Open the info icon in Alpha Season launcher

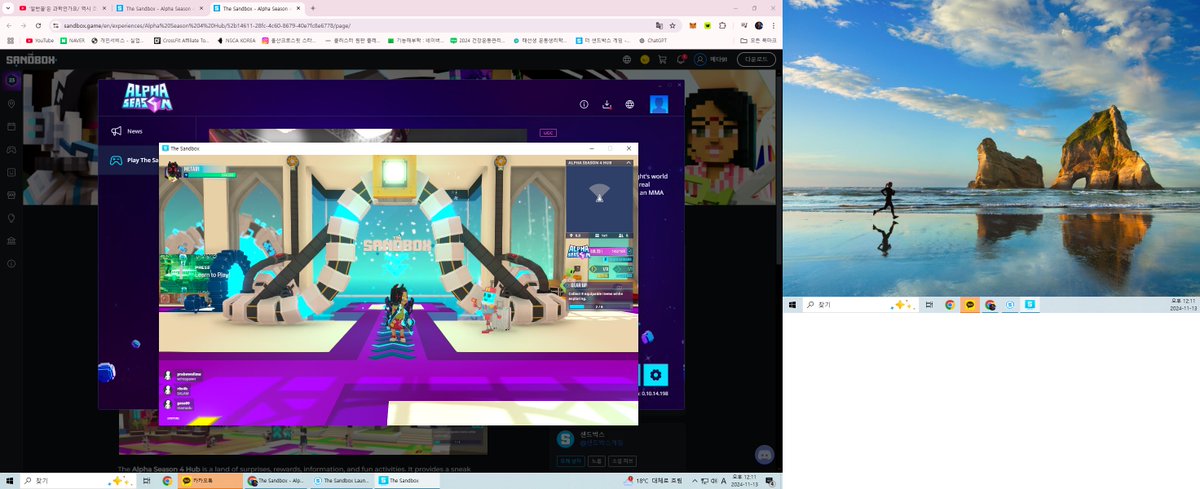tap(584, 104)
